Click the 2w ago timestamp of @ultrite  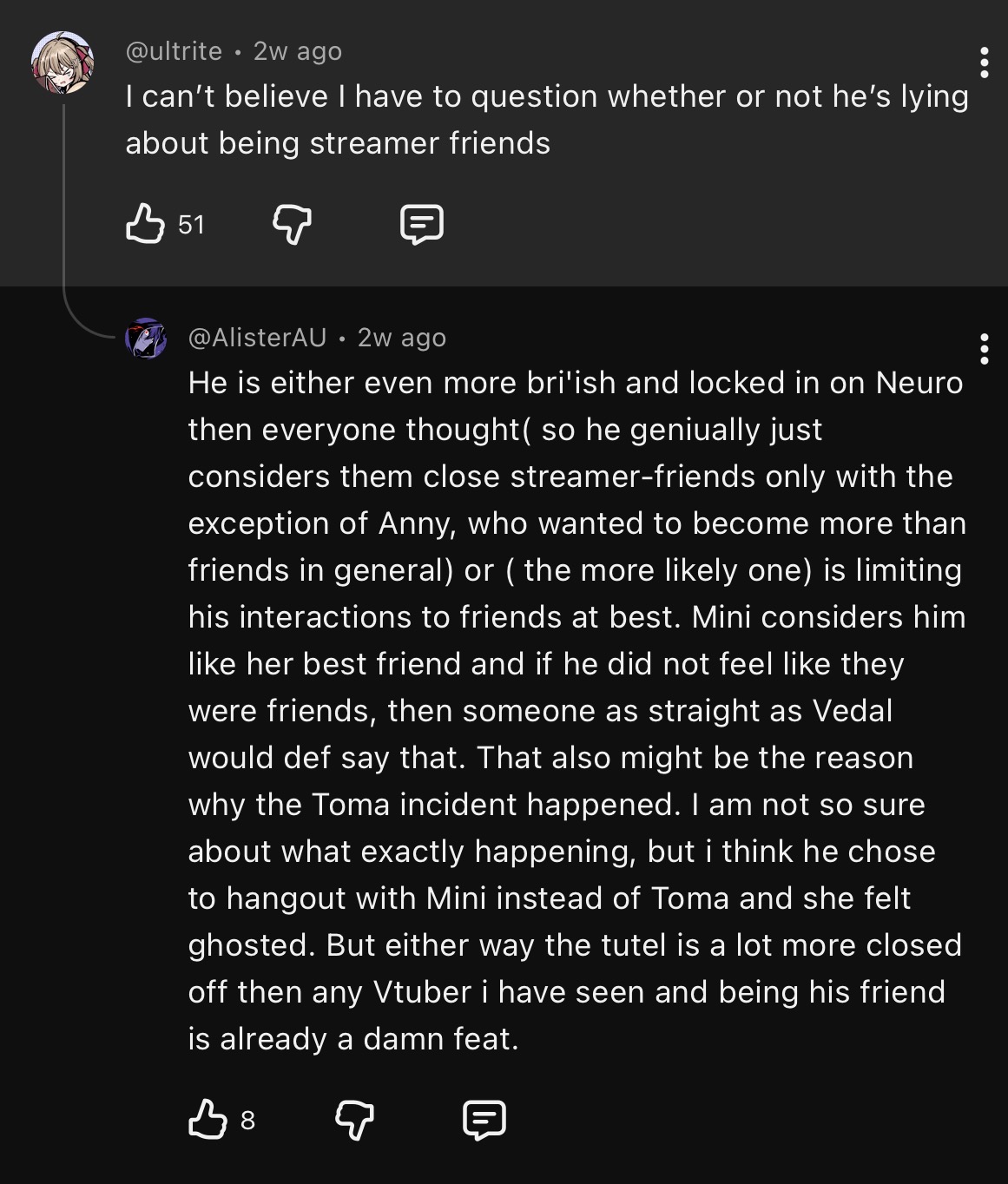[298, 51]
